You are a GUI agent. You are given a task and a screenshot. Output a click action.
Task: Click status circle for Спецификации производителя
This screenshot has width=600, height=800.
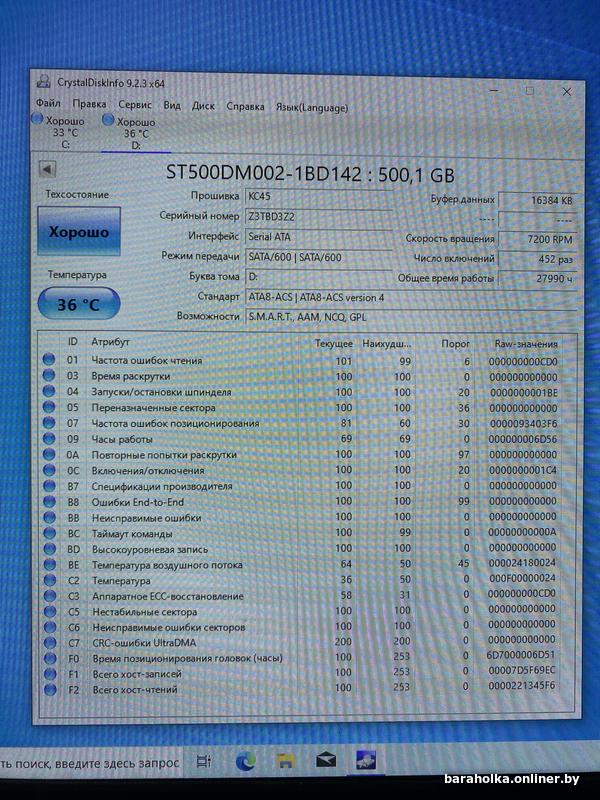[49, 486]
